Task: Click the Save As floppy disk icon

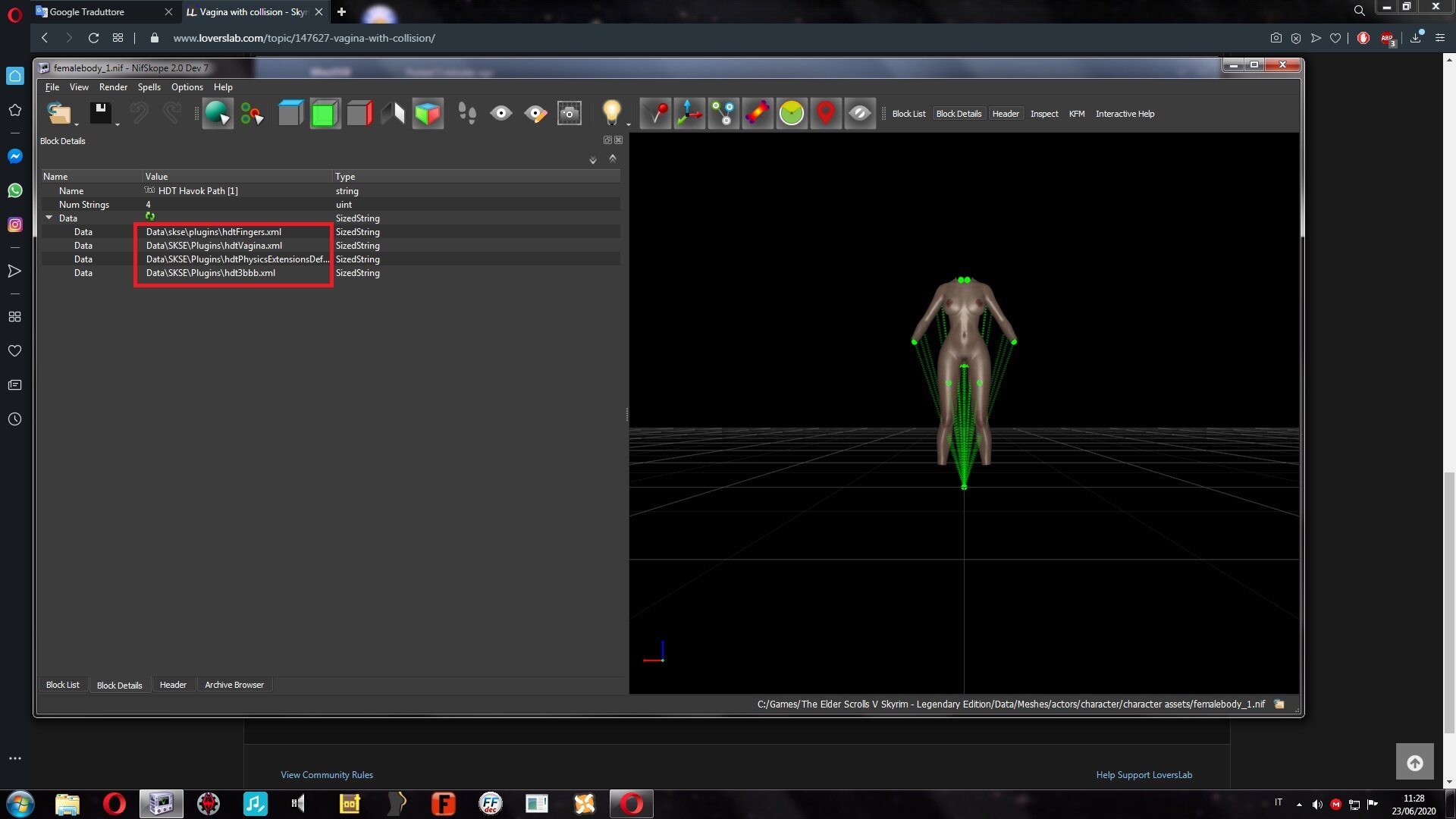Action: click(100, 113)
